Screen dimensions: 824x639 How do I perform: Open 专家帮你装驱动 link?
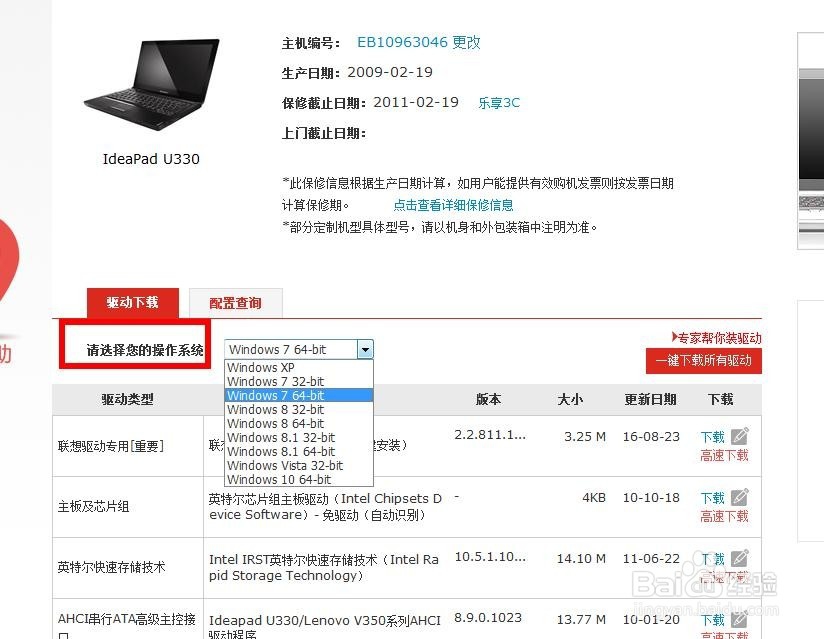pyautogui.click(x=717, y=338)
